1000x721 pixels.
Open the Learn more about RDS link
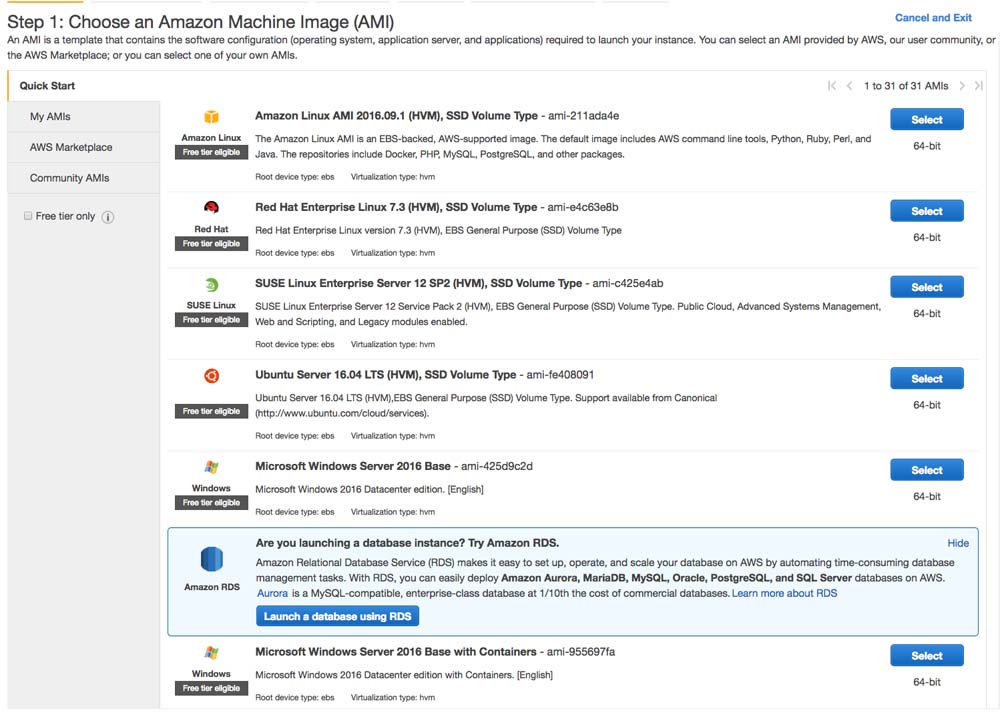click(x=784, y=593)
